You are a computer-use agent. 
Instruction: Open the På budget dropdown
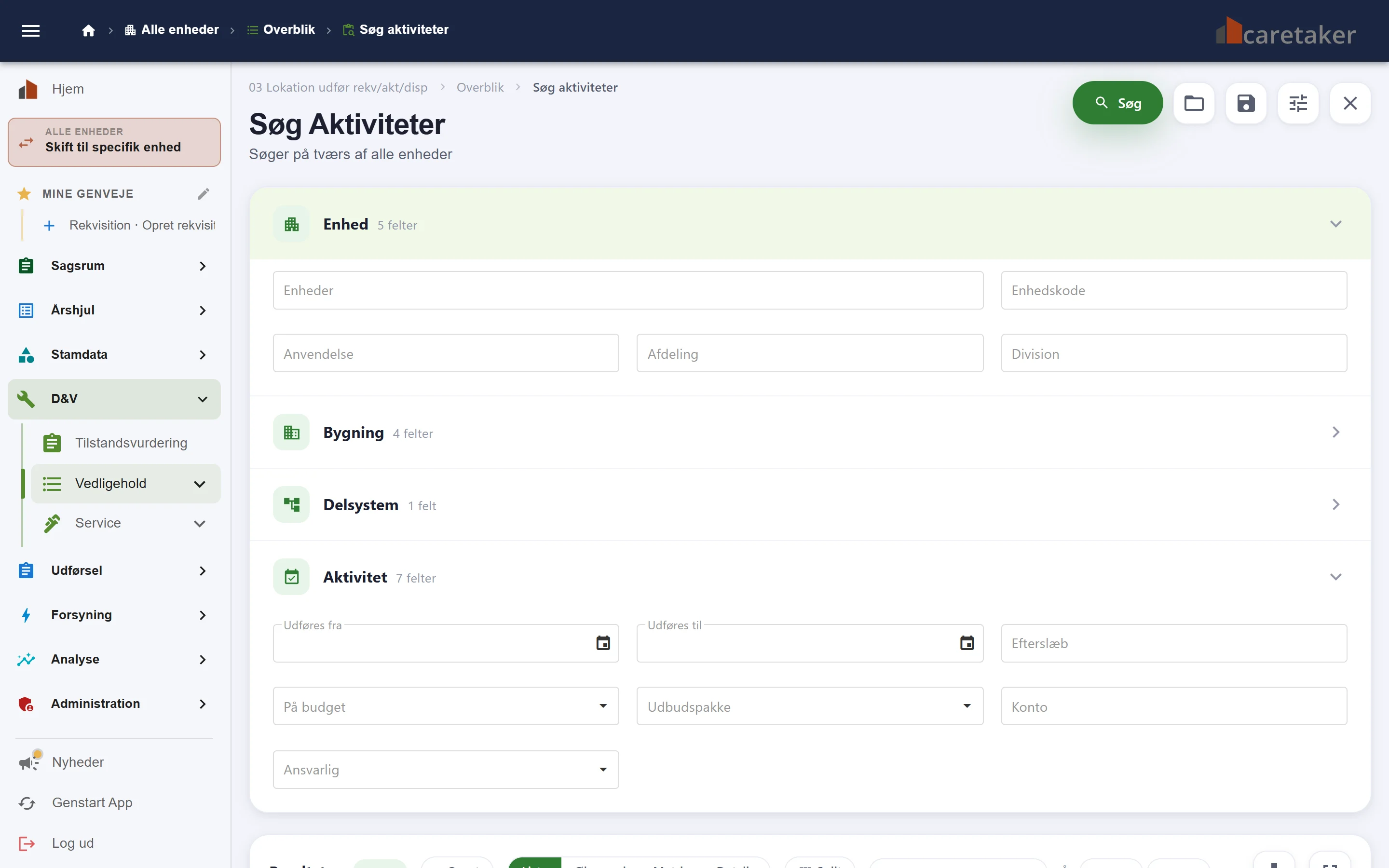click(446, 706)
